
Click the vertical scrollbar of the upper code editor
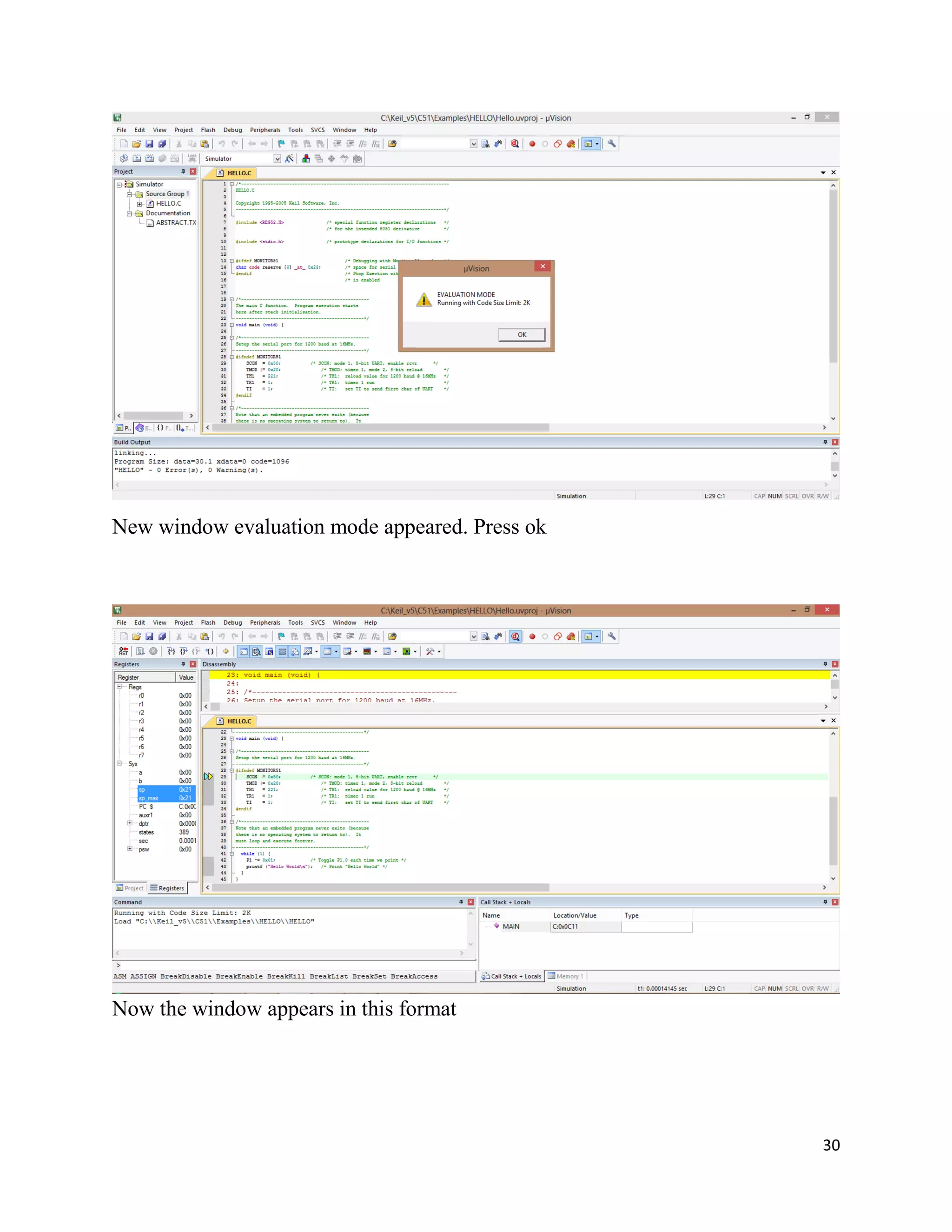[x=833, y=302]
